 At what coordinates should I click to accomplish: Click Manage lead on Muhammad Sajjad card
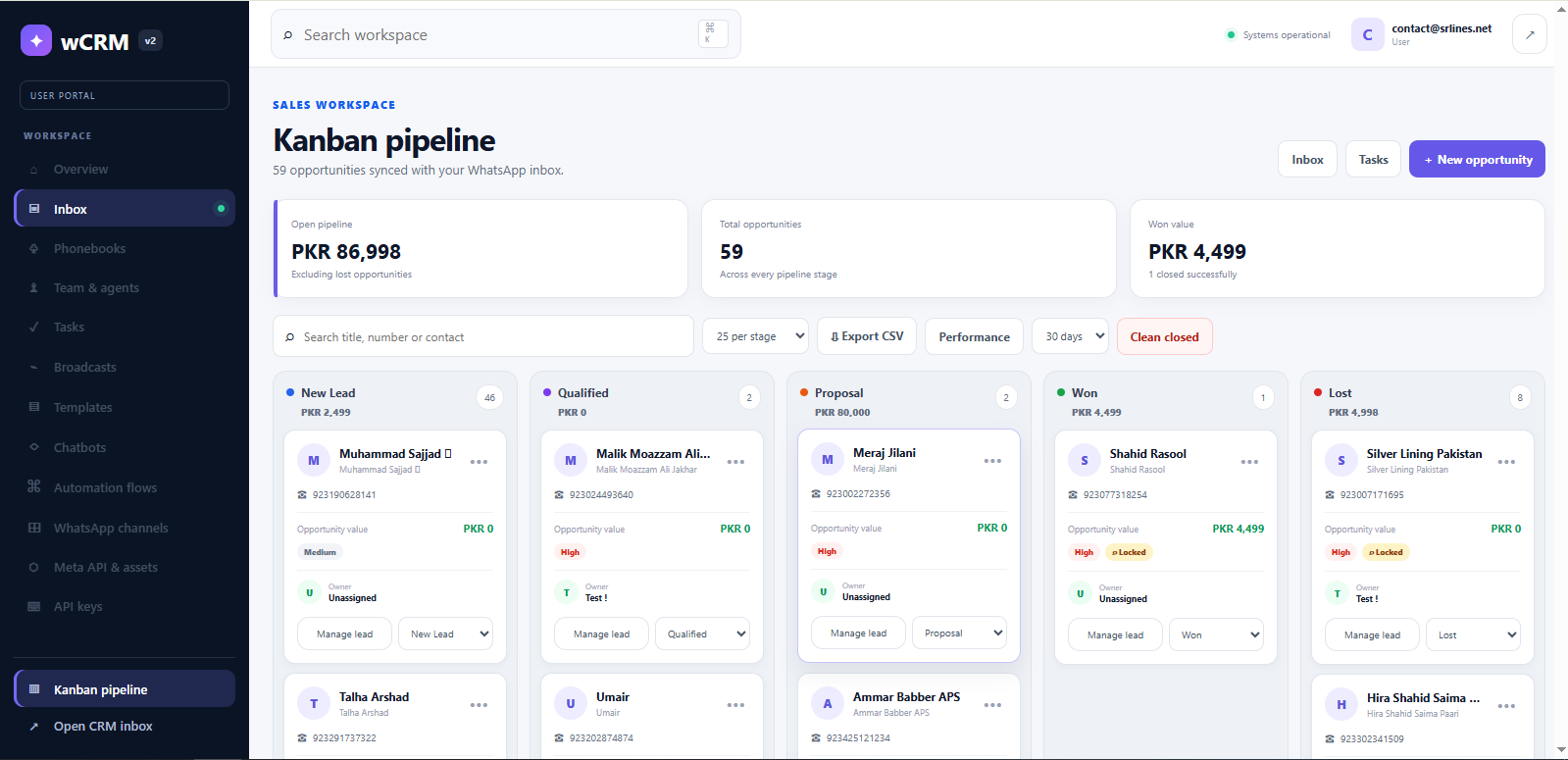point(344,633)
